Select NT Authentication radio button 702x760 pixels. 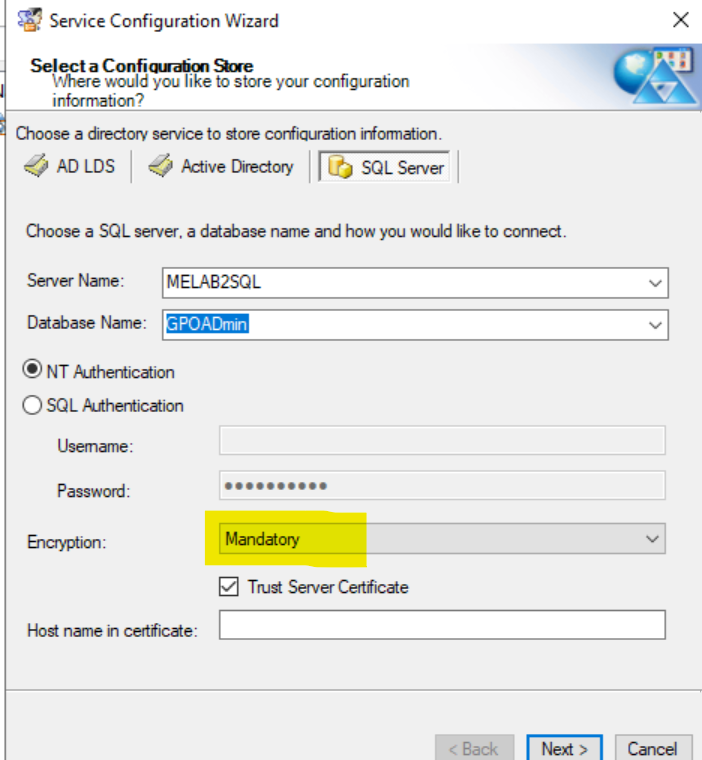(32, 372)
